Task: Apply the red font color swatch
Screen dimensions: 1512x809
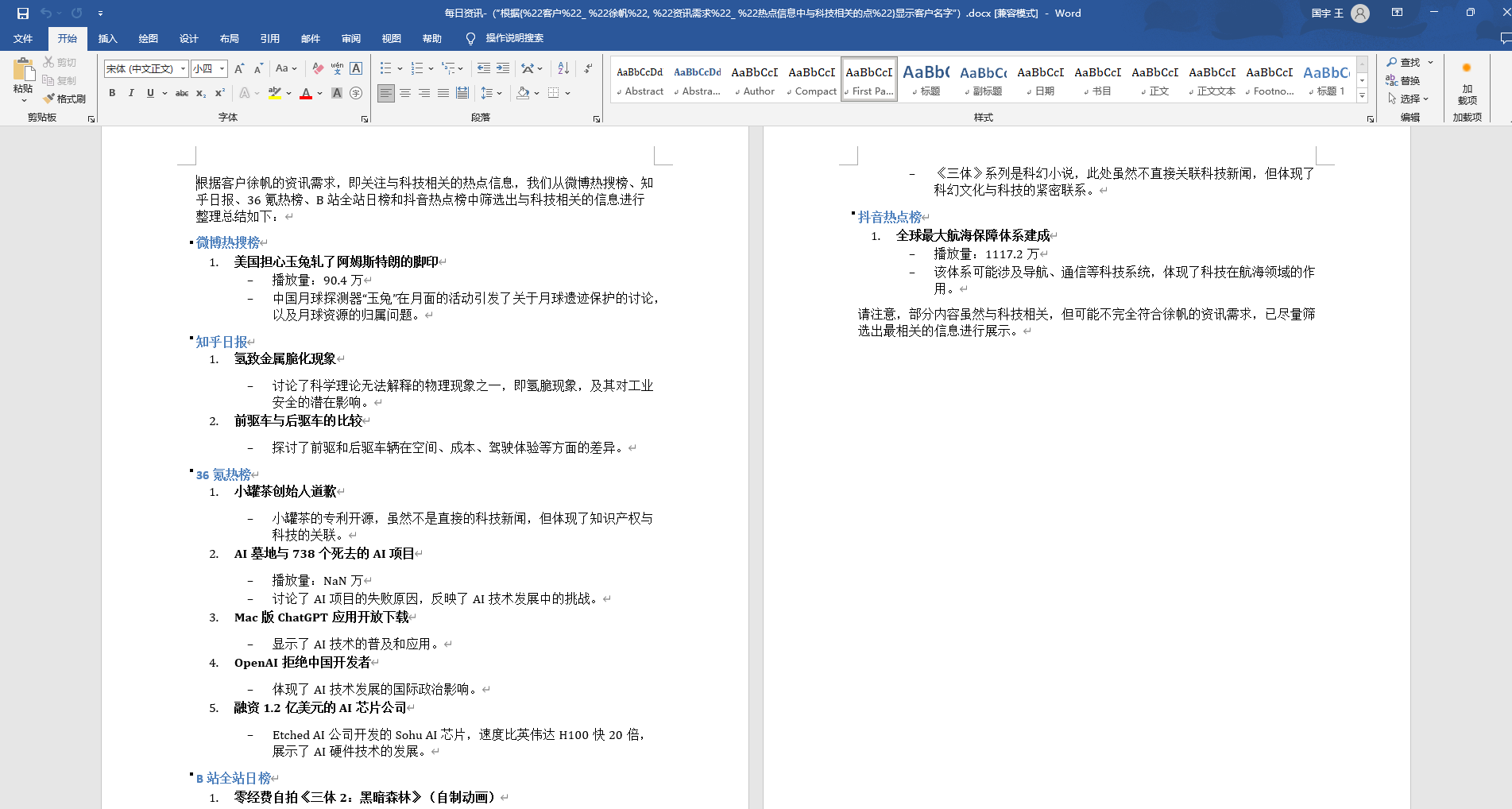Action: click(x=306, y=93)
